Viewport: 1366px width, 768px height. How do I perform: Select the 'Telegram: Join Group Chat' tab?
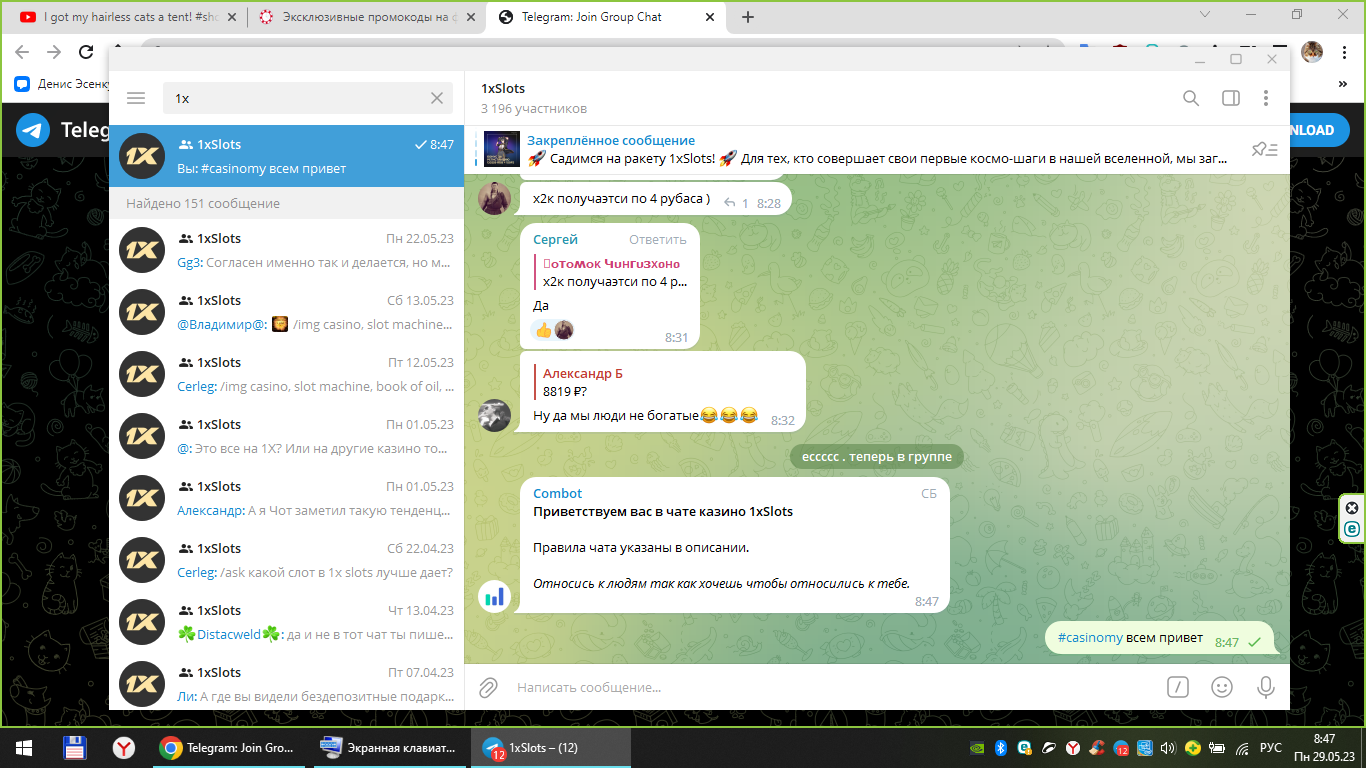(x=604, y=17)
